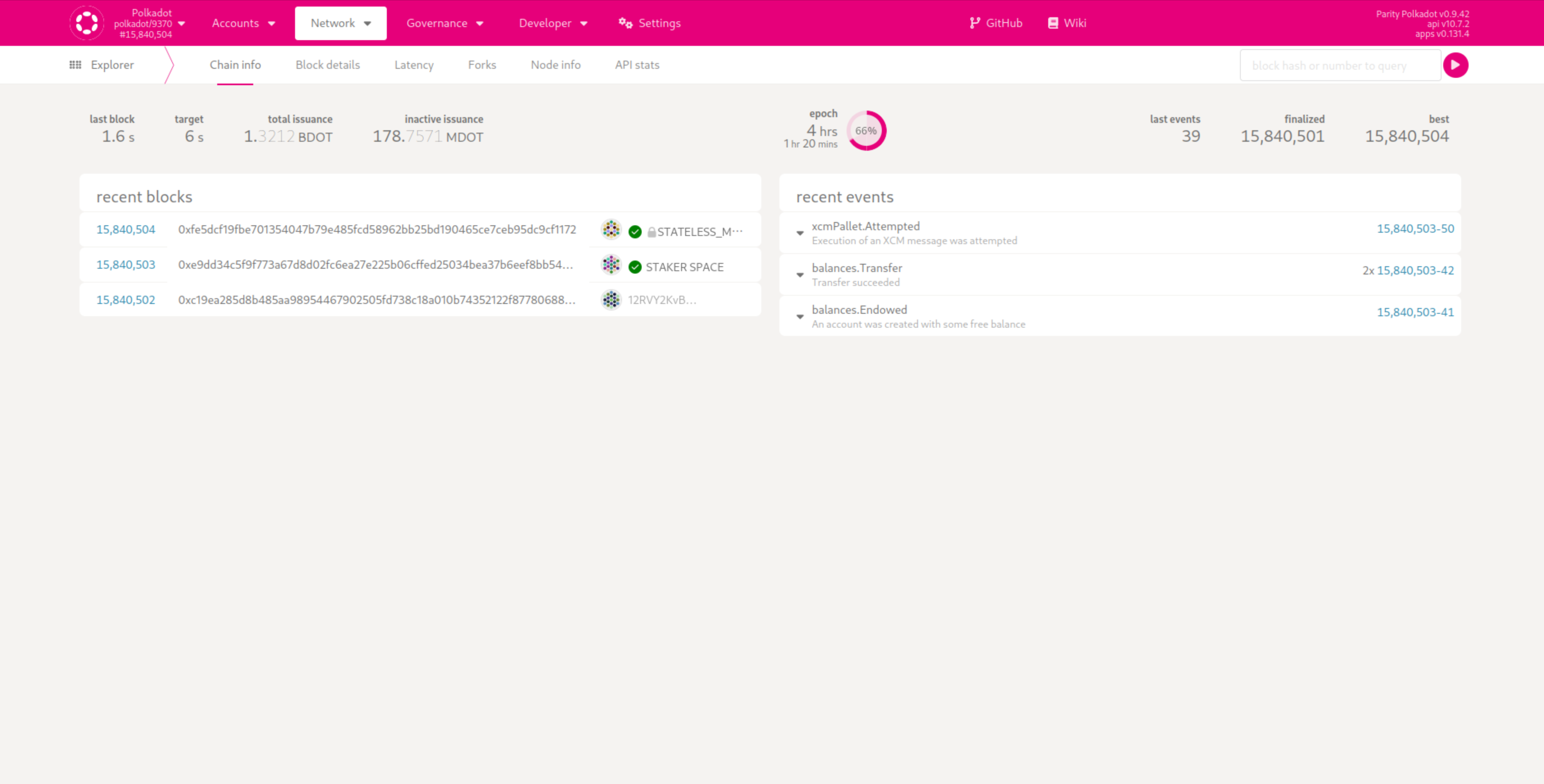Expand the balances.Endowed event
This screenshot has height=784, width=1544.
pos(799,317)
